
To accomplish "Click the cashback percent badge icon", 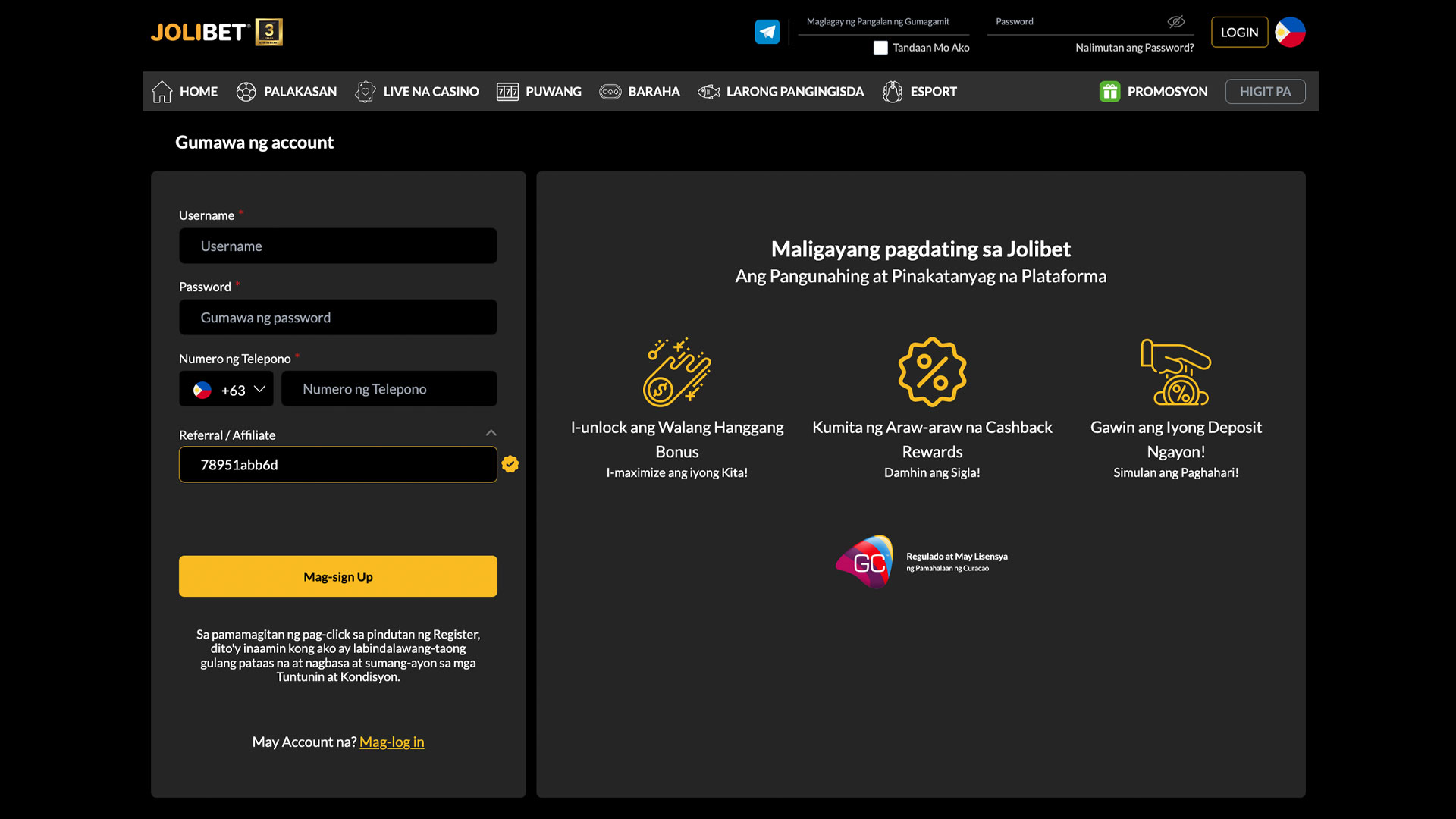I will tap(932, 372).
